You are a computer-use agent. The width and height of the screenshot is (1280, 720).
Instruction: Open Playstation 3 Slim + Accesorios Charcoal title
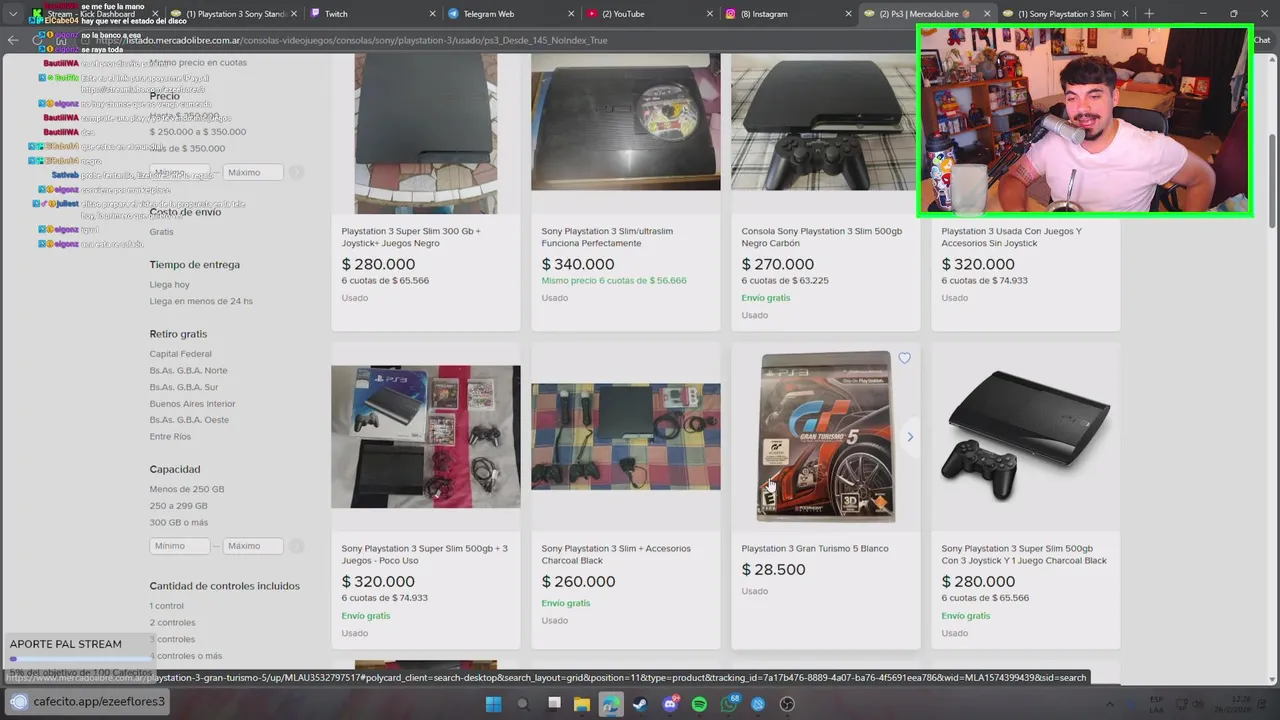pyautogui.click(x=616, y=554)
